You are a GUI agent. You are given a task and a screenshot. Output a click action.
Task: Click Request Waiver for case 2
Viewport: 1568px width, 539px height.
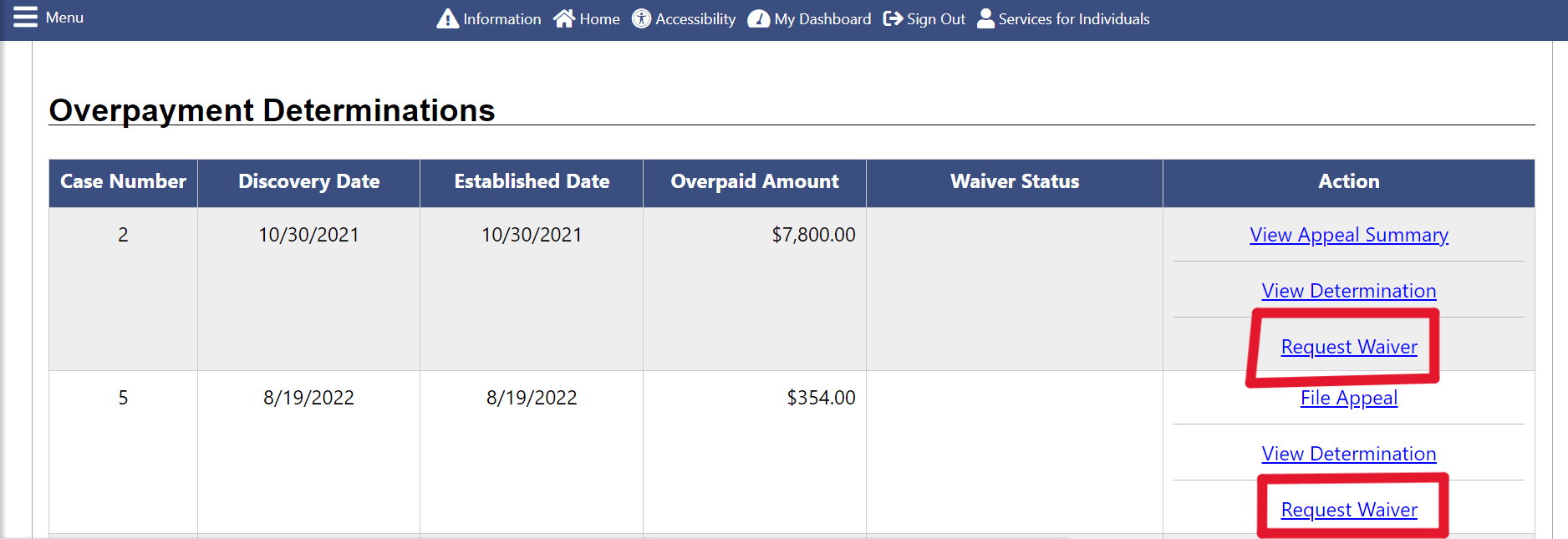point(1348,346)
